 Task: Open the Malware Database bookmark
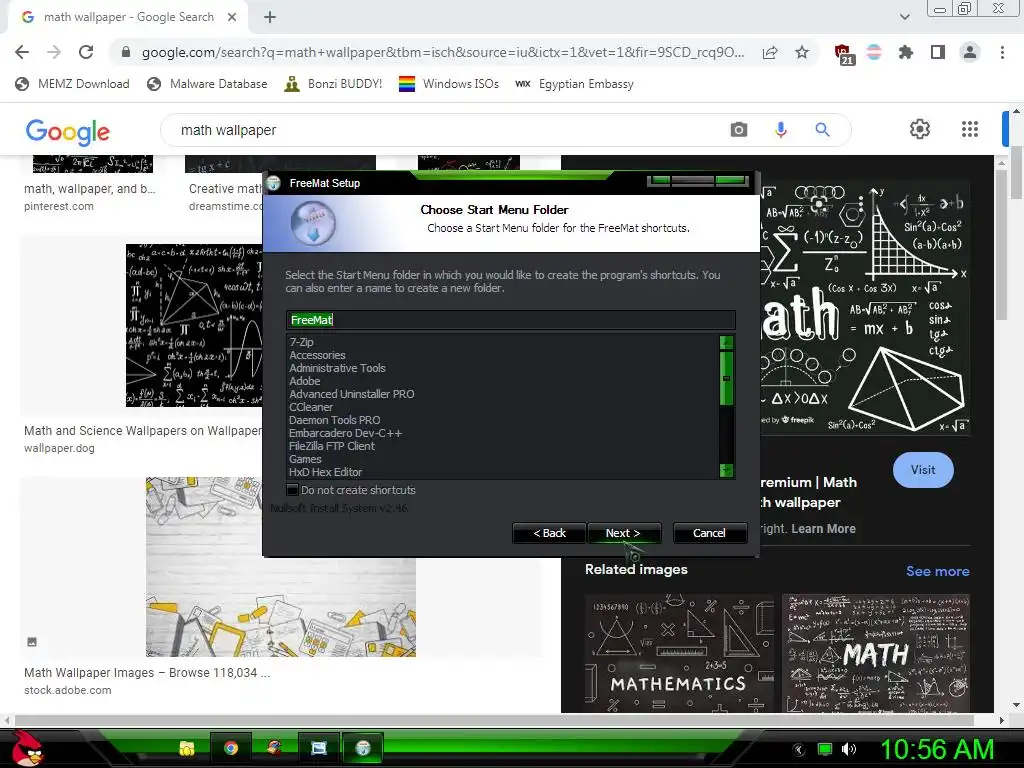coord(207,84)
